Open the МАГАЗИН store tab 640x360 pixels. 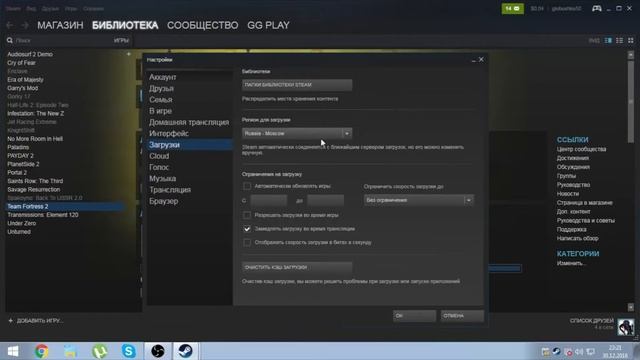(x=60, y=25)
